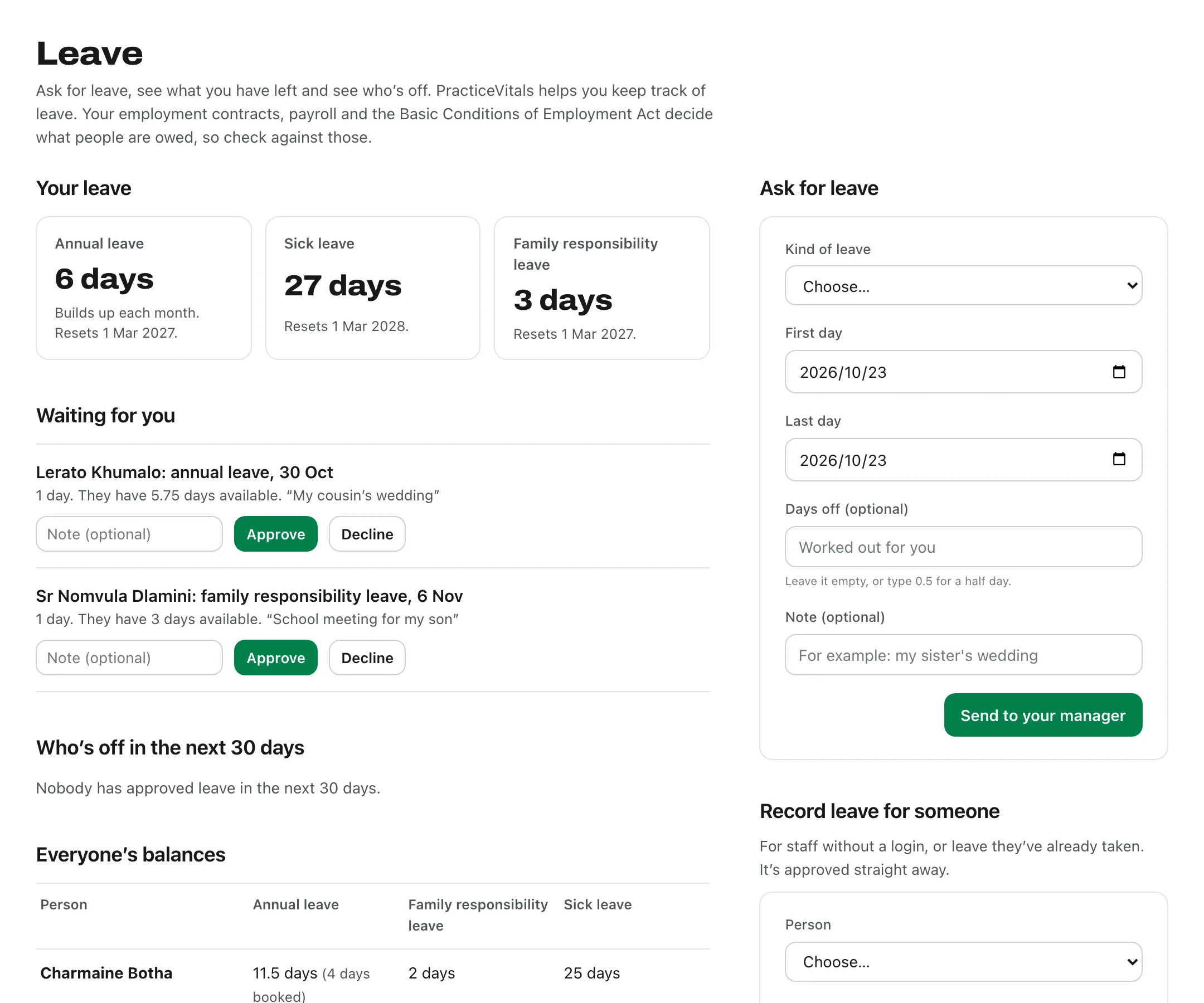Open the Kind of leave dropdown
Screen dimensions: 1204x1003
tap(963, 285)
